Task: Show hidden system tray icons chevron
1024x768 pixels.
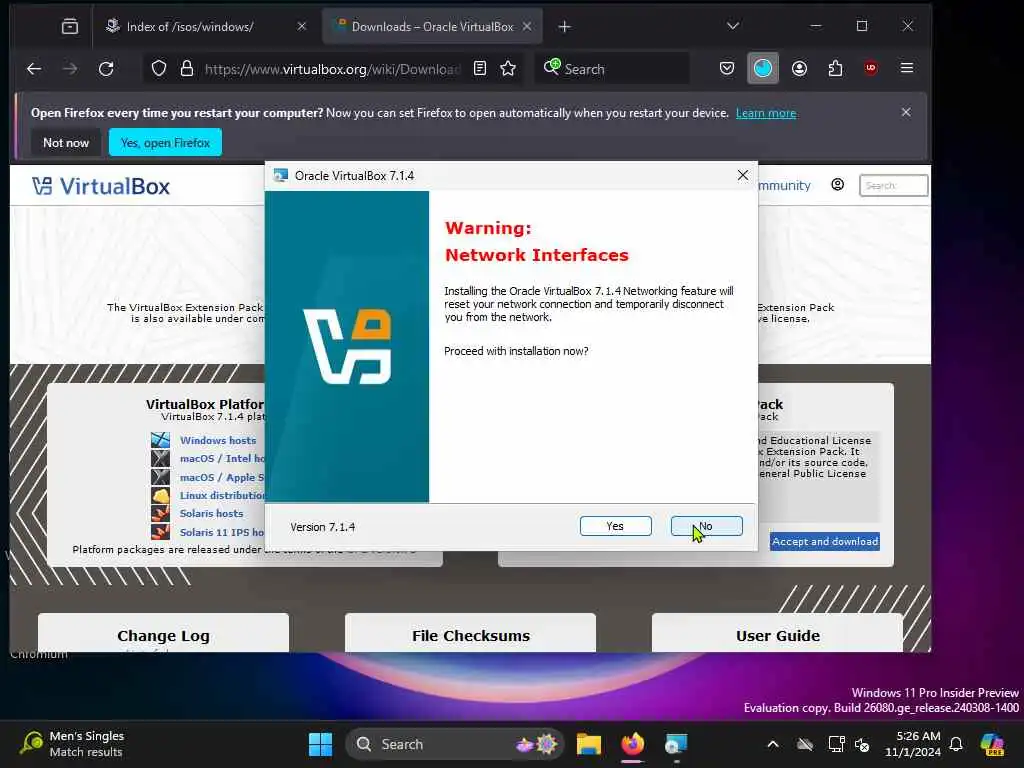Action: click(x=773, y=744)
